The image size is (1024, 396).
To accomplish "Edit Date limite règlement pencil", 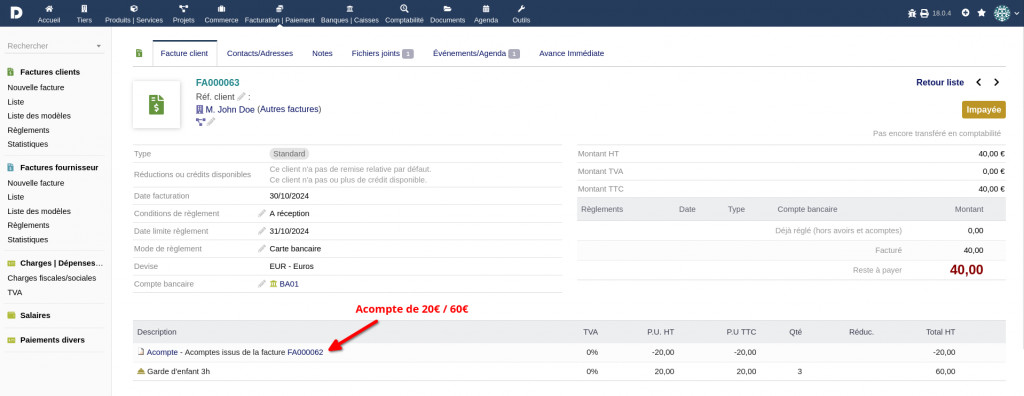I will tap(262, 231).
